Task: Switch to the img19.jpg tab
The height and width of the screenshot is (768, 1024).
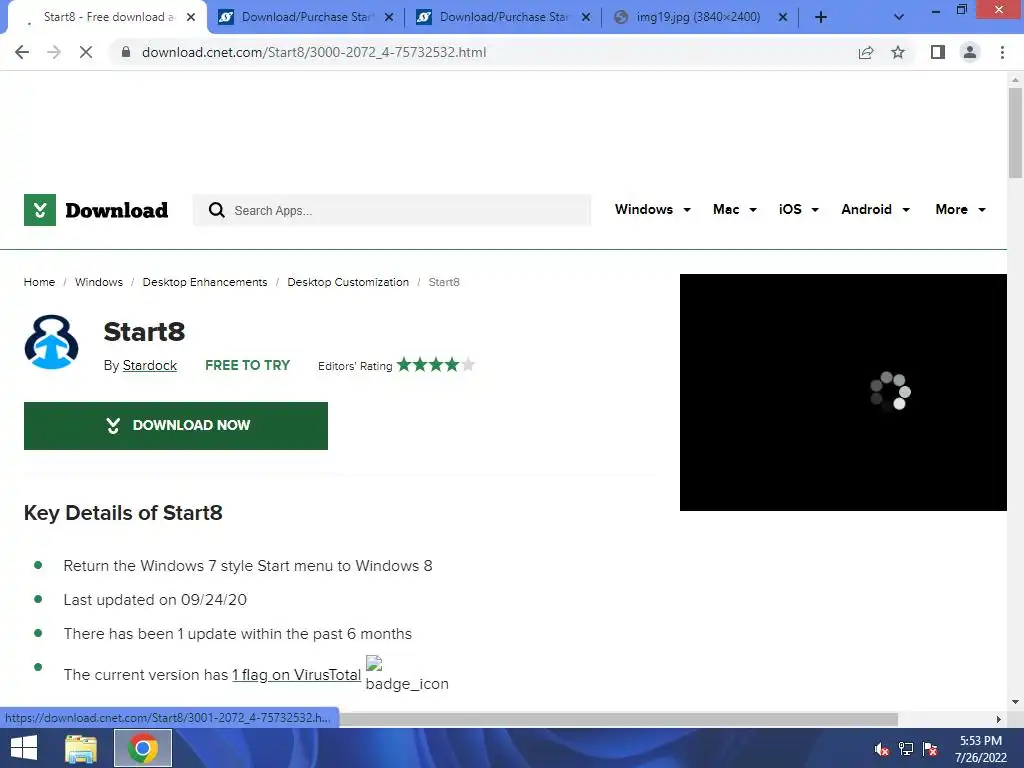Action: click(700, 18)
